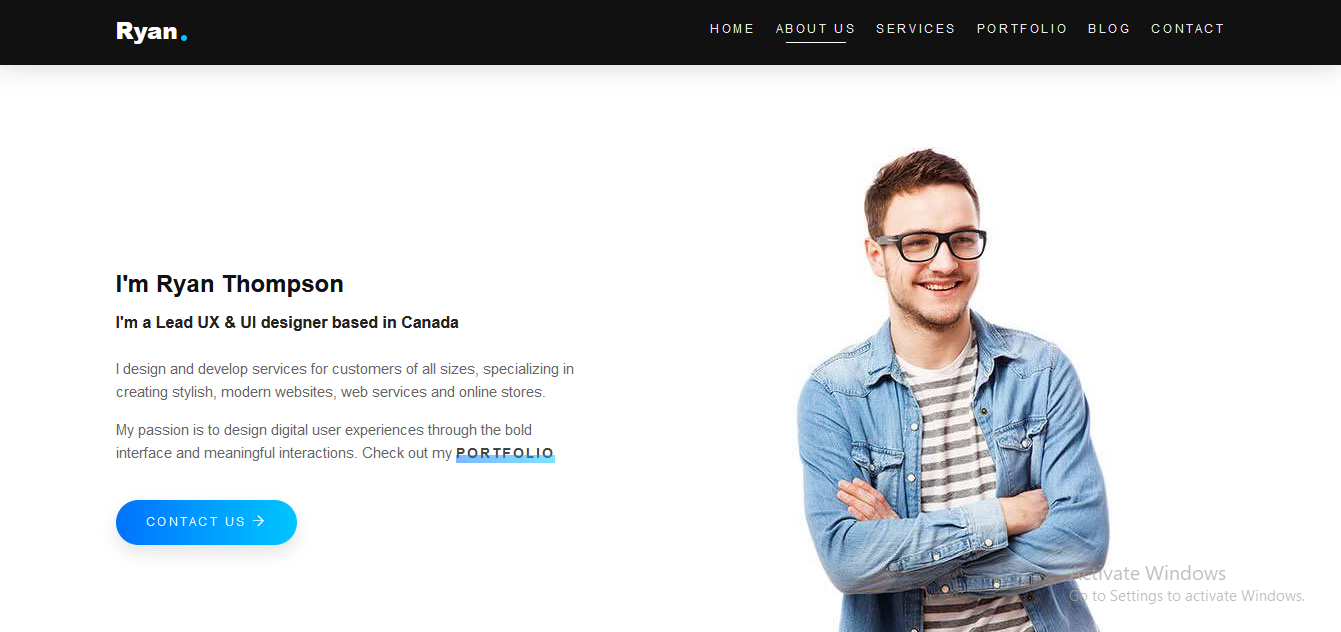Click the man's black eyeglasses in the photo
1341x632 pixels.
coord(932,245)
